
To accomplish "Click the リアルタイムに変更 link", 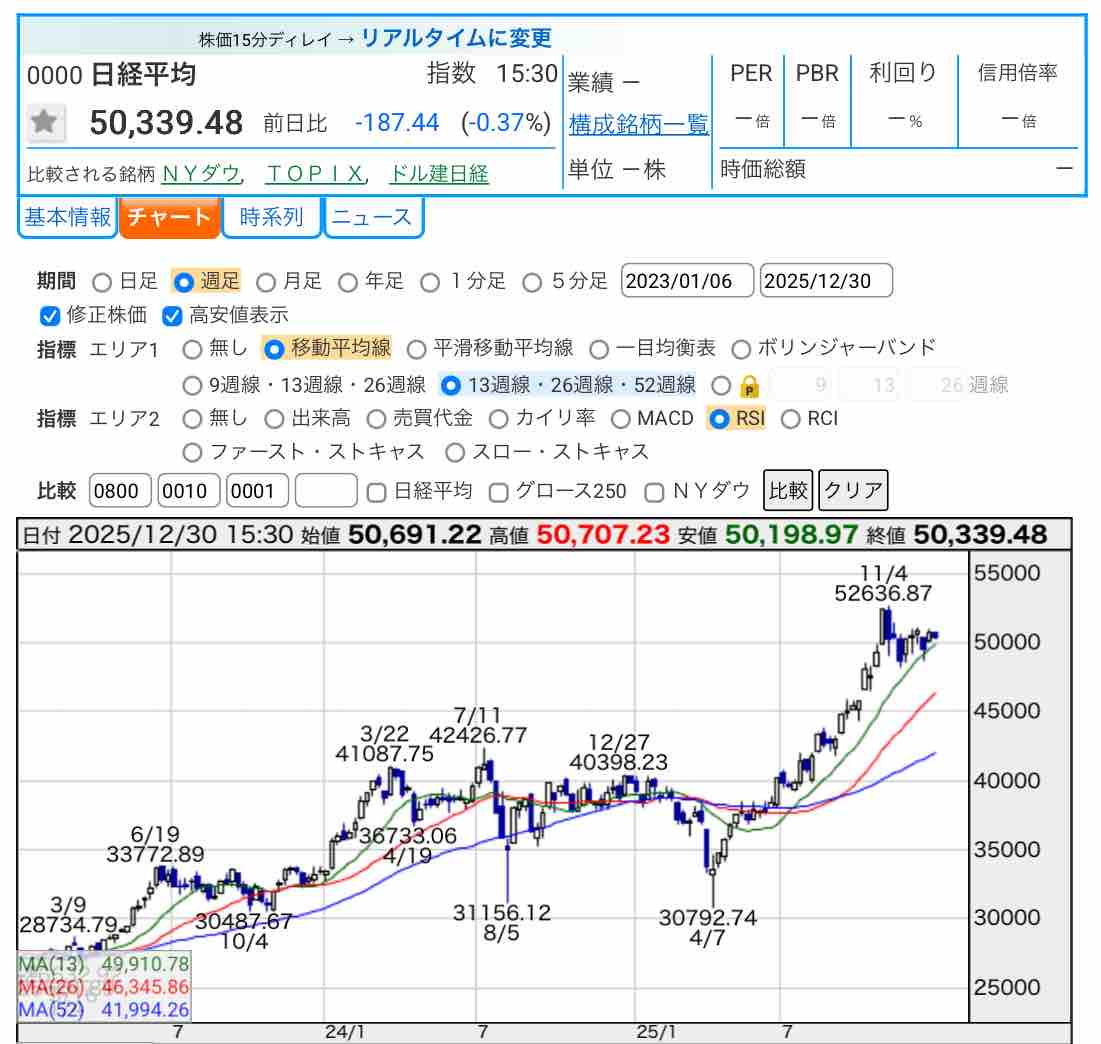I will [456, 39].
